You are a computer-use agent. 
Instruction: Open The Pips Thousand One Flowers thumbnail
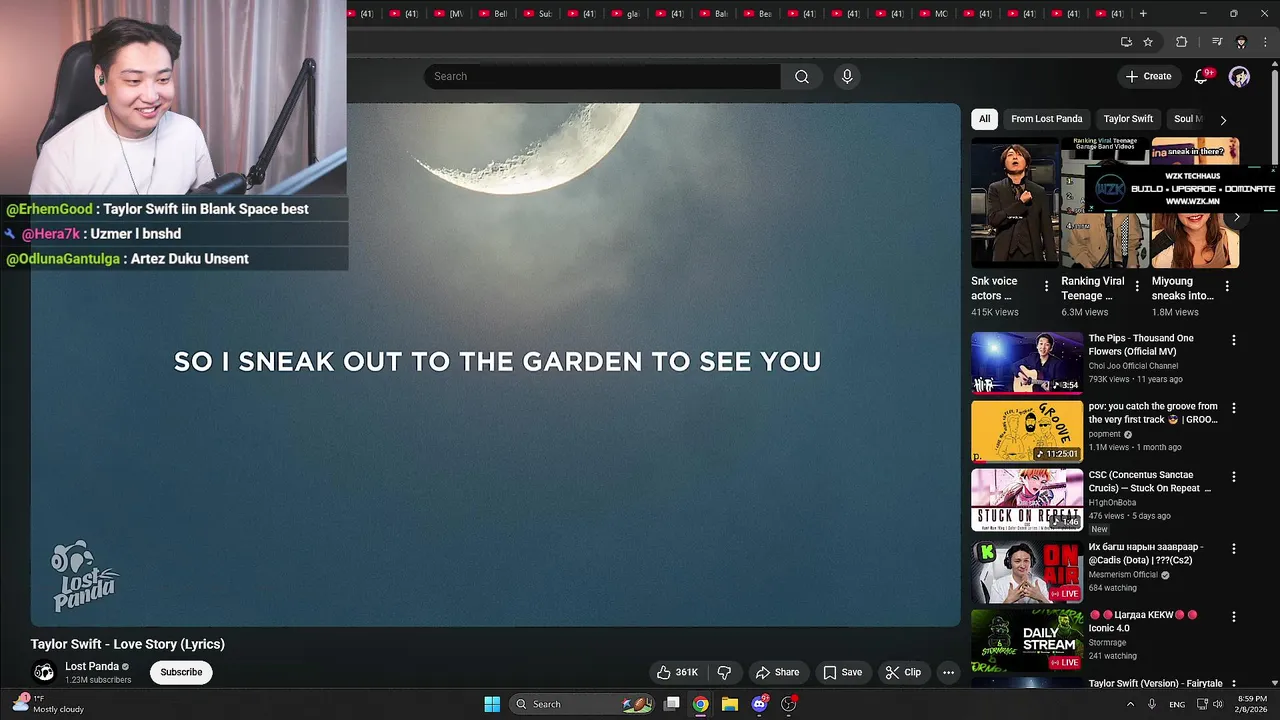pos(1027,363)
